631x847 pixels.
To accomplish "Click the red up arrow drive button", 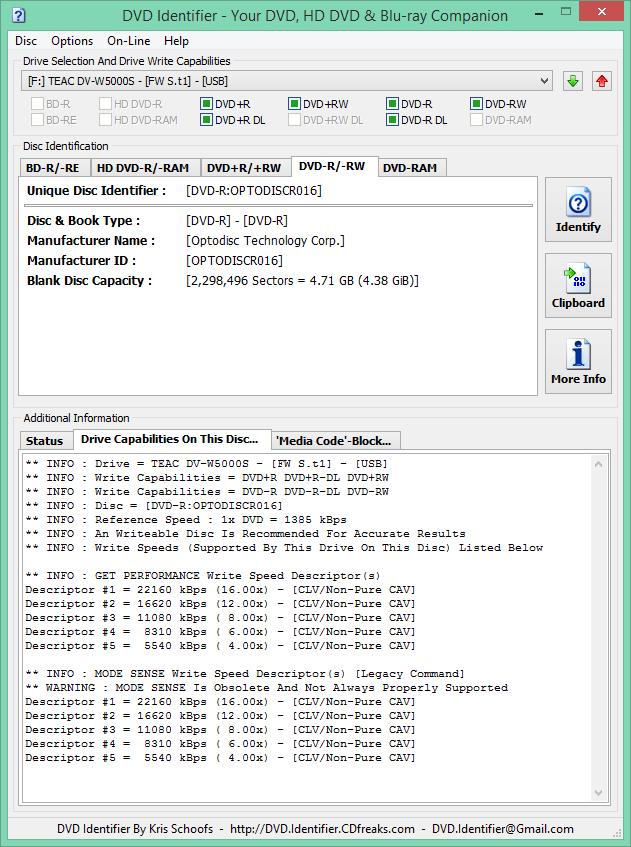I will (x=601, y=82).
